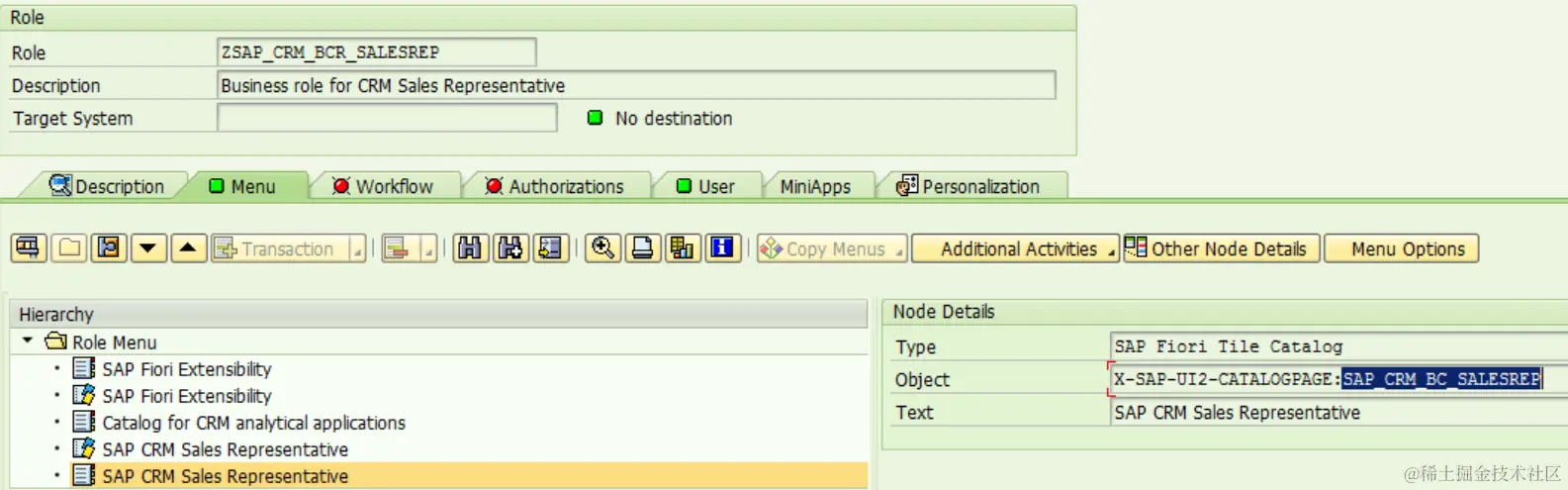
Task: Move the node up with up arrow
Action: pos(188,248)
